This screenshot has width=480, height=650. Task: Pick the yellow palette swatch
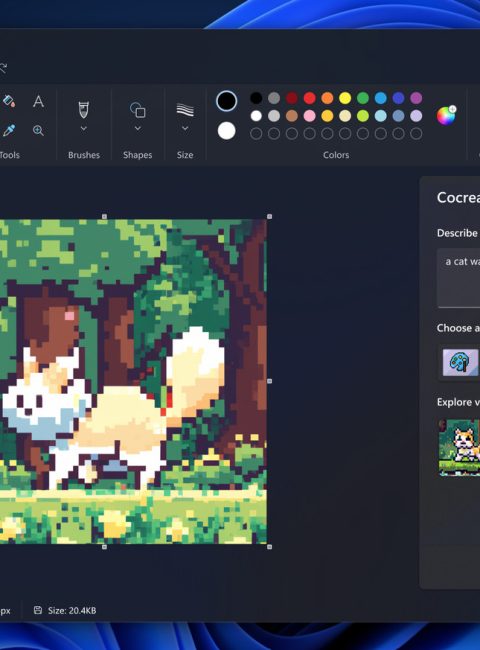coord(345,98)
